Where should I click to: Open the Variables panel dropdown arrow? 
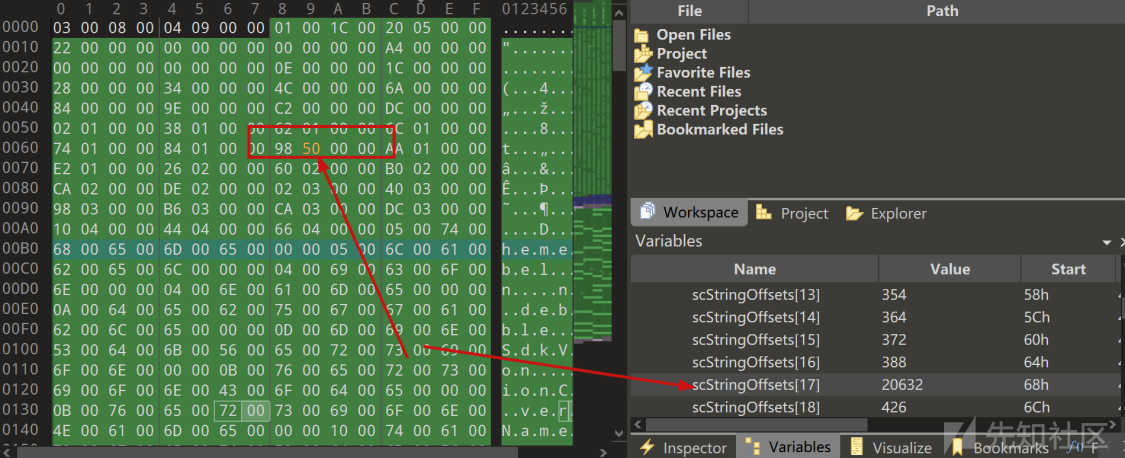pos(1107,243)
